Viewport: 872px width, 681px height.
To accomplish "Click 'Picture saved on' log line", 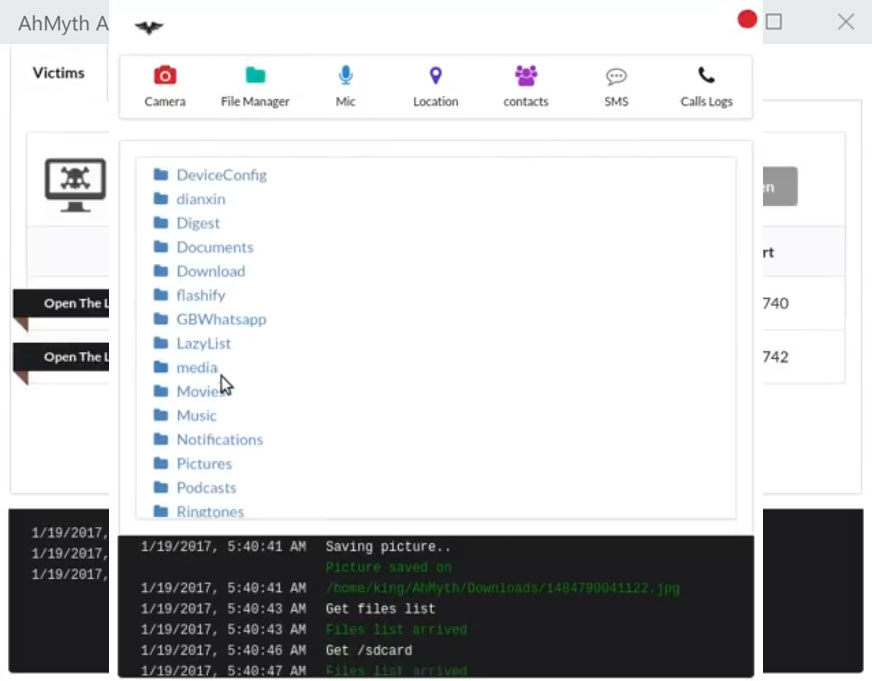I will click(388, 567).
